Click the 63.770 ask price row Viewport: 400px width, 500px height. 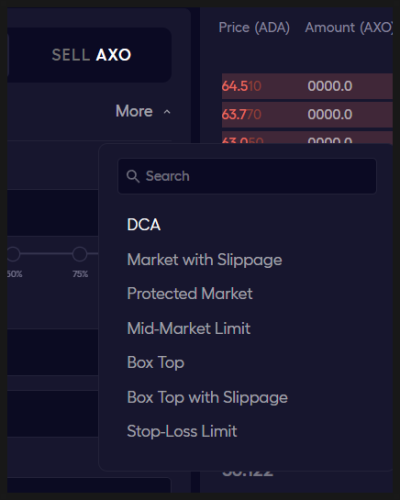point(307,115)
